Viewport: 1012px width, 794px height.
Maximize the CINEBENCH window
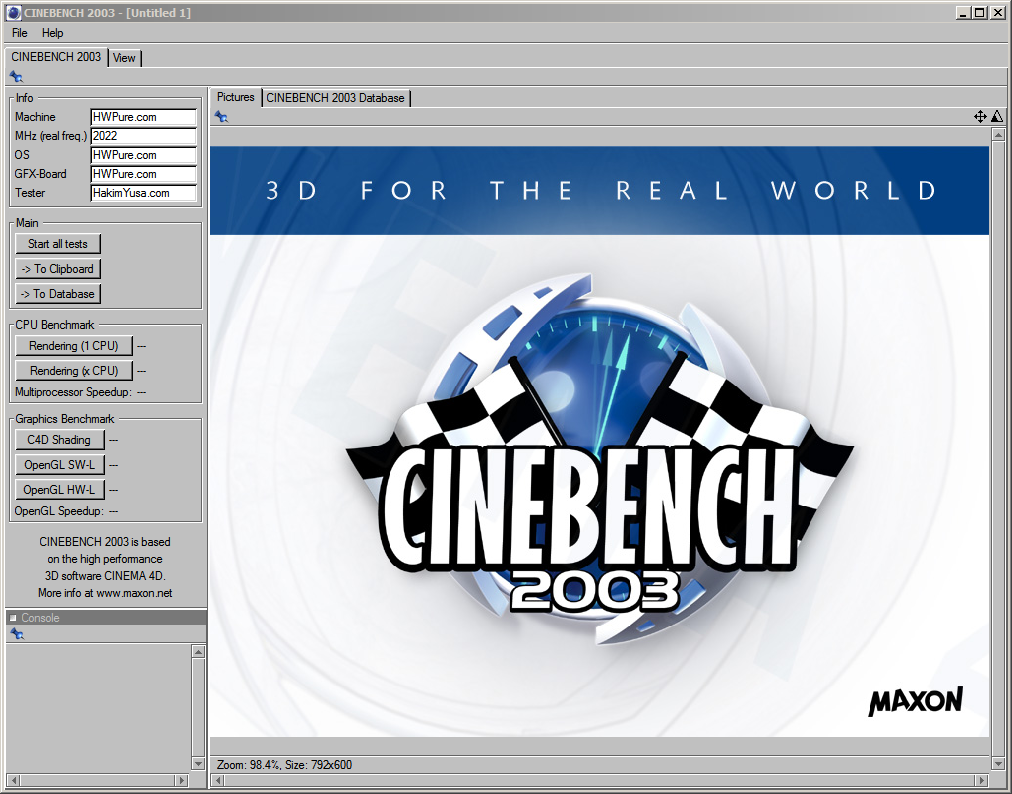(x=979, y=12)
